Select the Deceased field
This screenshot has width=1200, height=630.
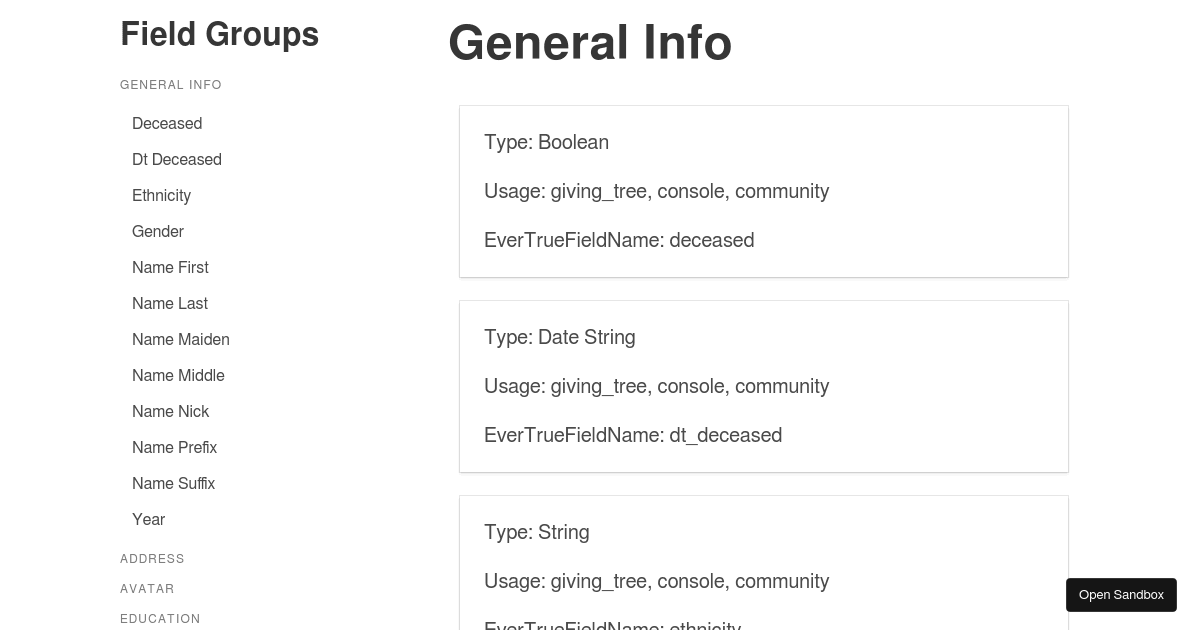pyautogui.click(x=167, y=124)
